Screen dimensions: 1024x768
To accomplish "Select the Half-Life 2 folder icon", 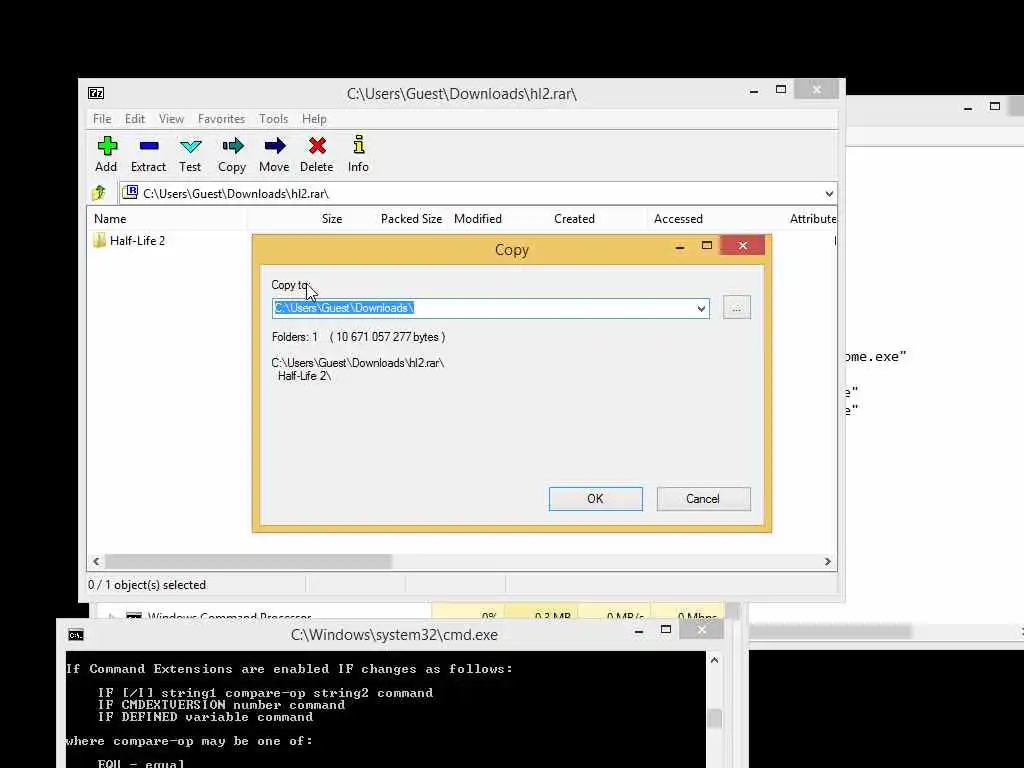I will [99, 240].
